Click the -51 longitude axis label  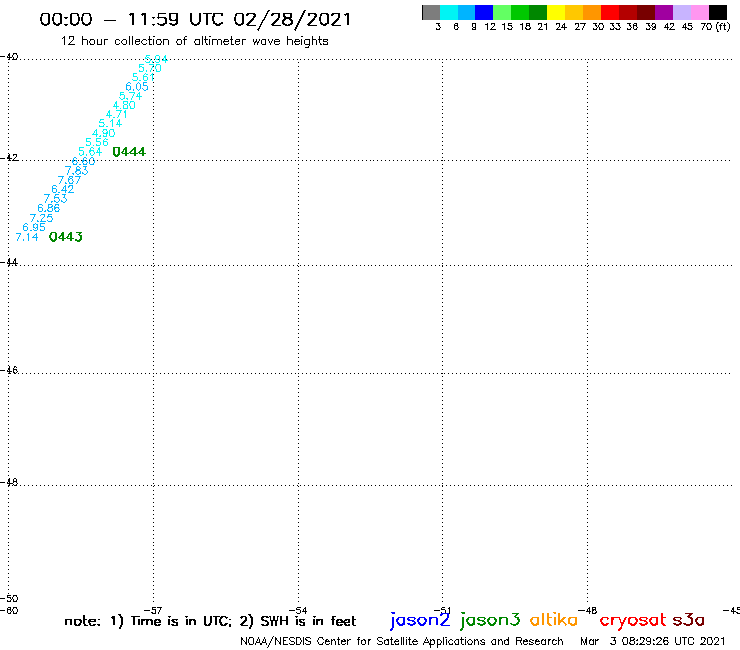tap(442, 610)
